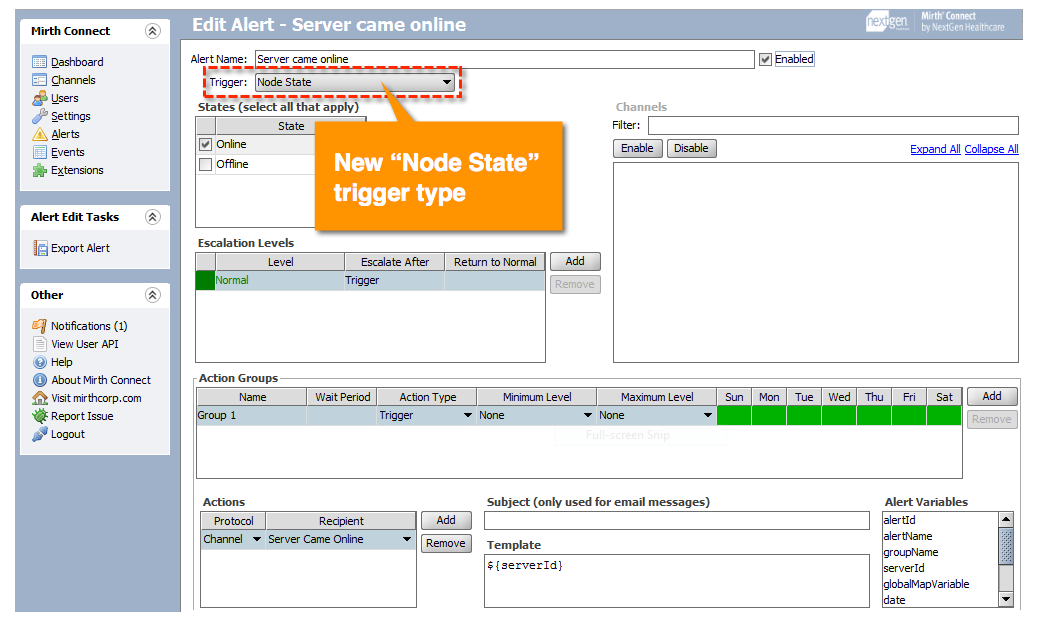Image resolution: width=1037 pixels, height=627 pixels.
Task: Open the Trigger dropdown showing Node State
Action: coord(355,82)
